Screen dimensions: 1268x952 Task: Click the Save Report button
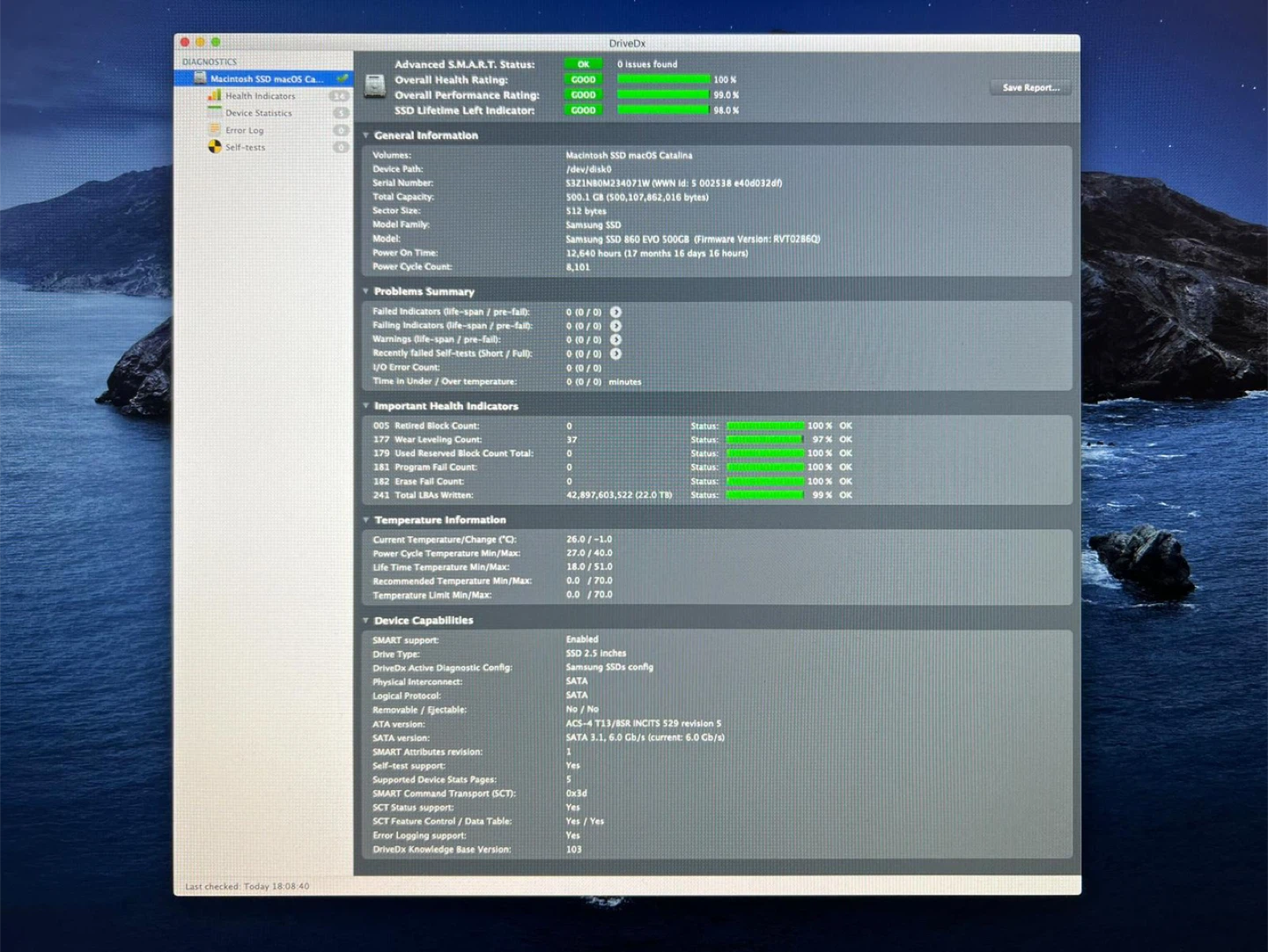pos(1030,88)
